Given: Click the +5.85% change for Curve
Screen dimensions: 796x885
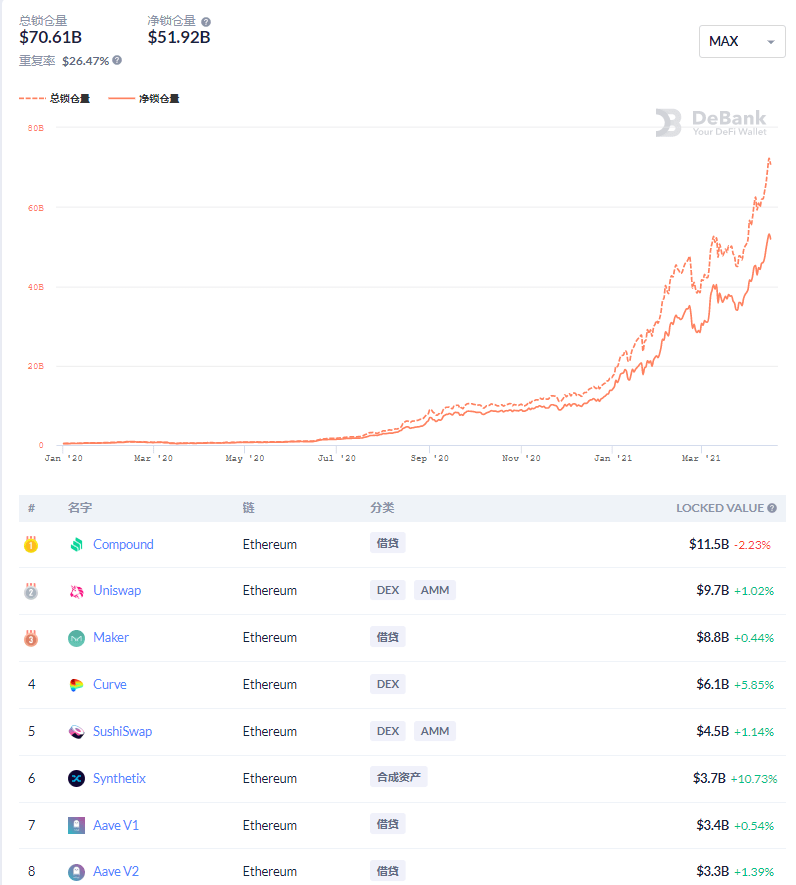Looking at the screenshot, I should 754,685.
